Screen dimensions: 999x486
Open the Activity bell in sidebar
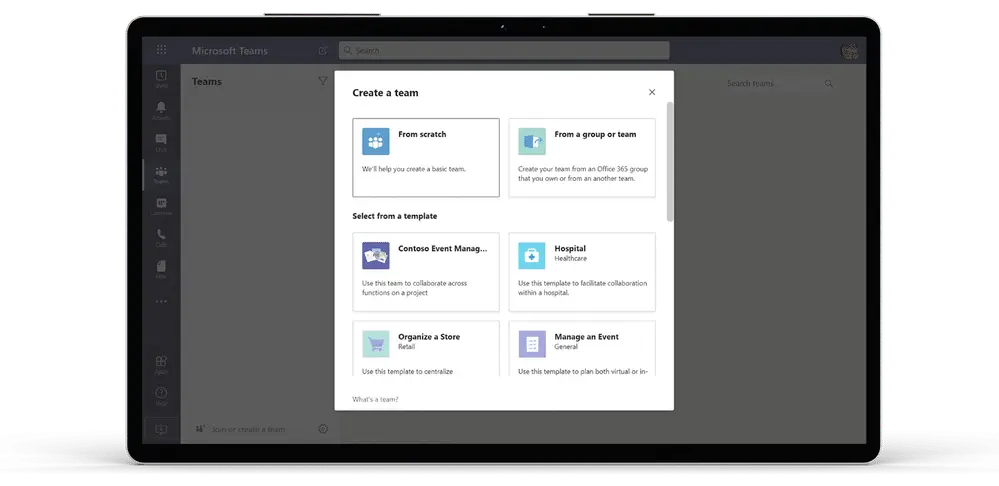[161, 111]
